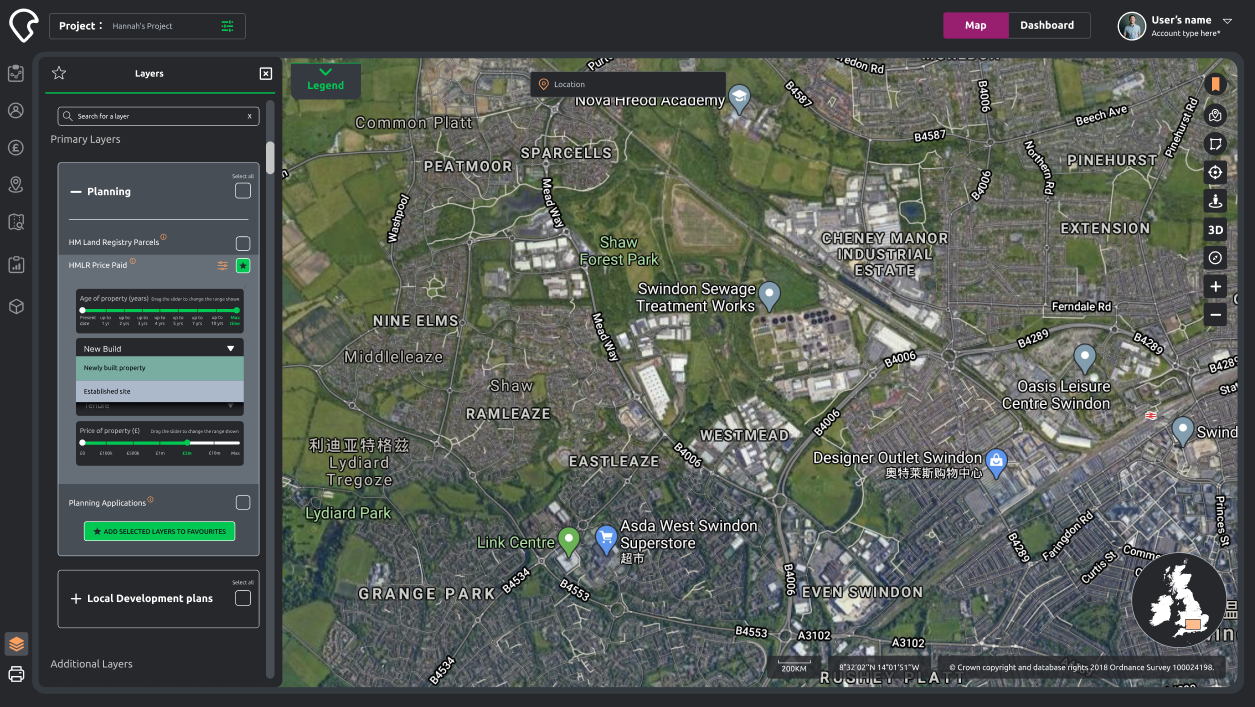Check the Planning Applications checkbox
The width and height of the screenshot is (1255, 707).
pyautogui.click(x=243, y=503)
